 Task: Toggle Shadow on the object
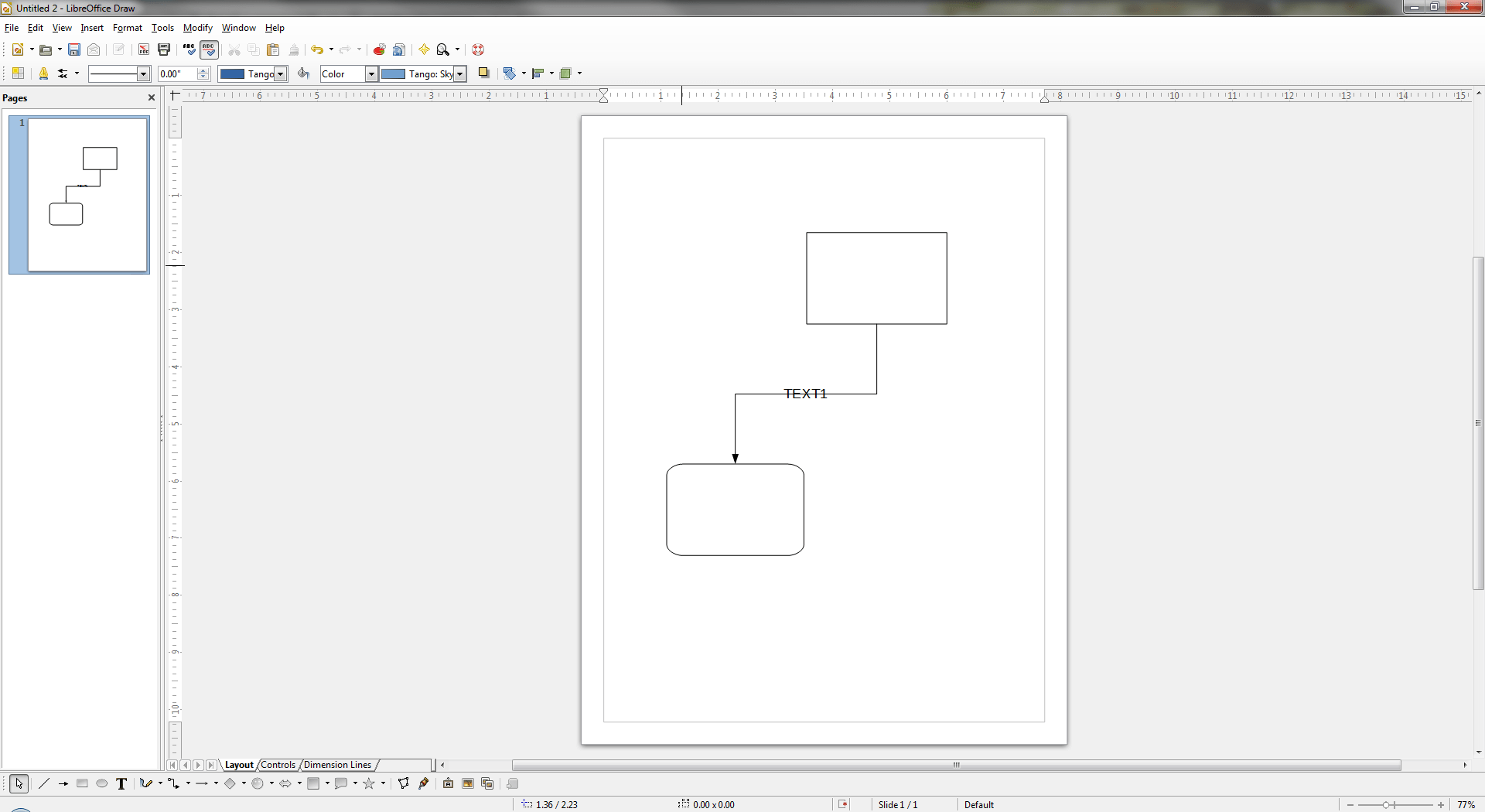(484, 73)
